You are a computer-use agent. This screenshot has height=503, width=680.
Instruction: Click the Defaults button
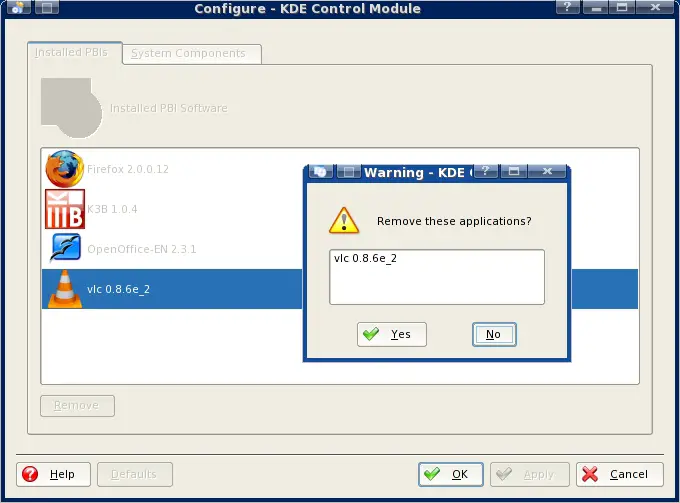coord(134,474)
